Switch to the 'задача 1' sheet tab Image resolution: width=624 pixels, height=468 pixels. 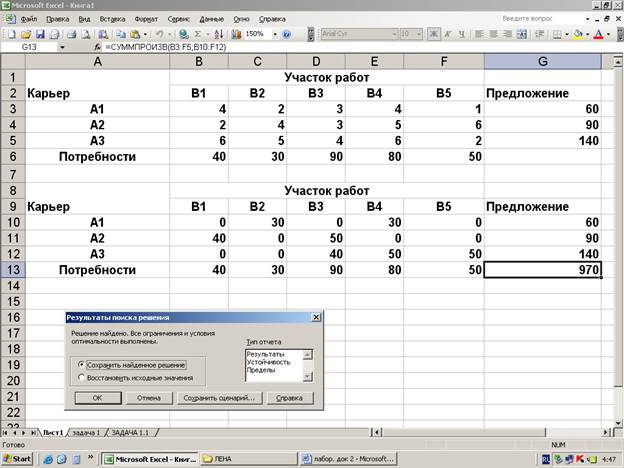click(x=86, y=432)
